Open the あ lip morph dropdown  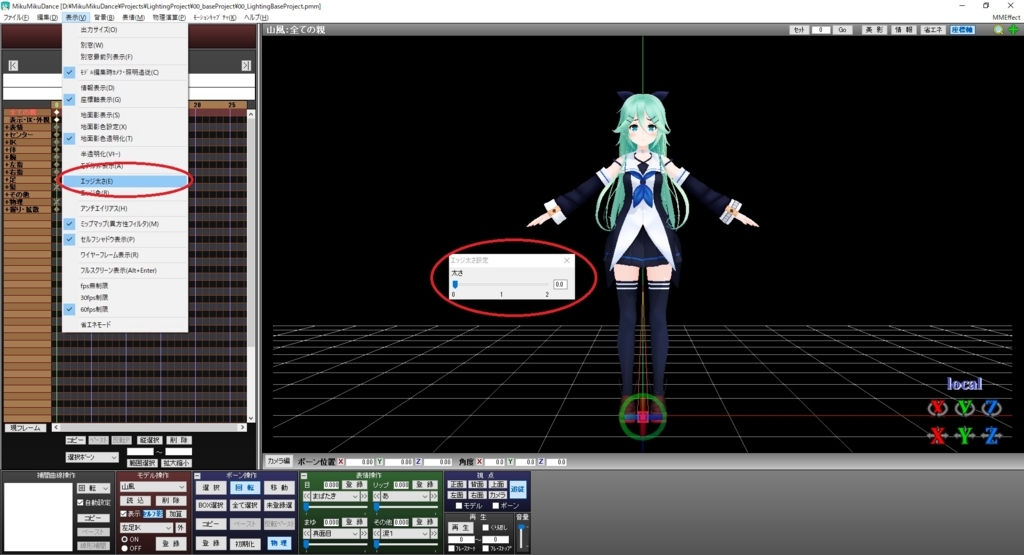(x=405, y=496)
